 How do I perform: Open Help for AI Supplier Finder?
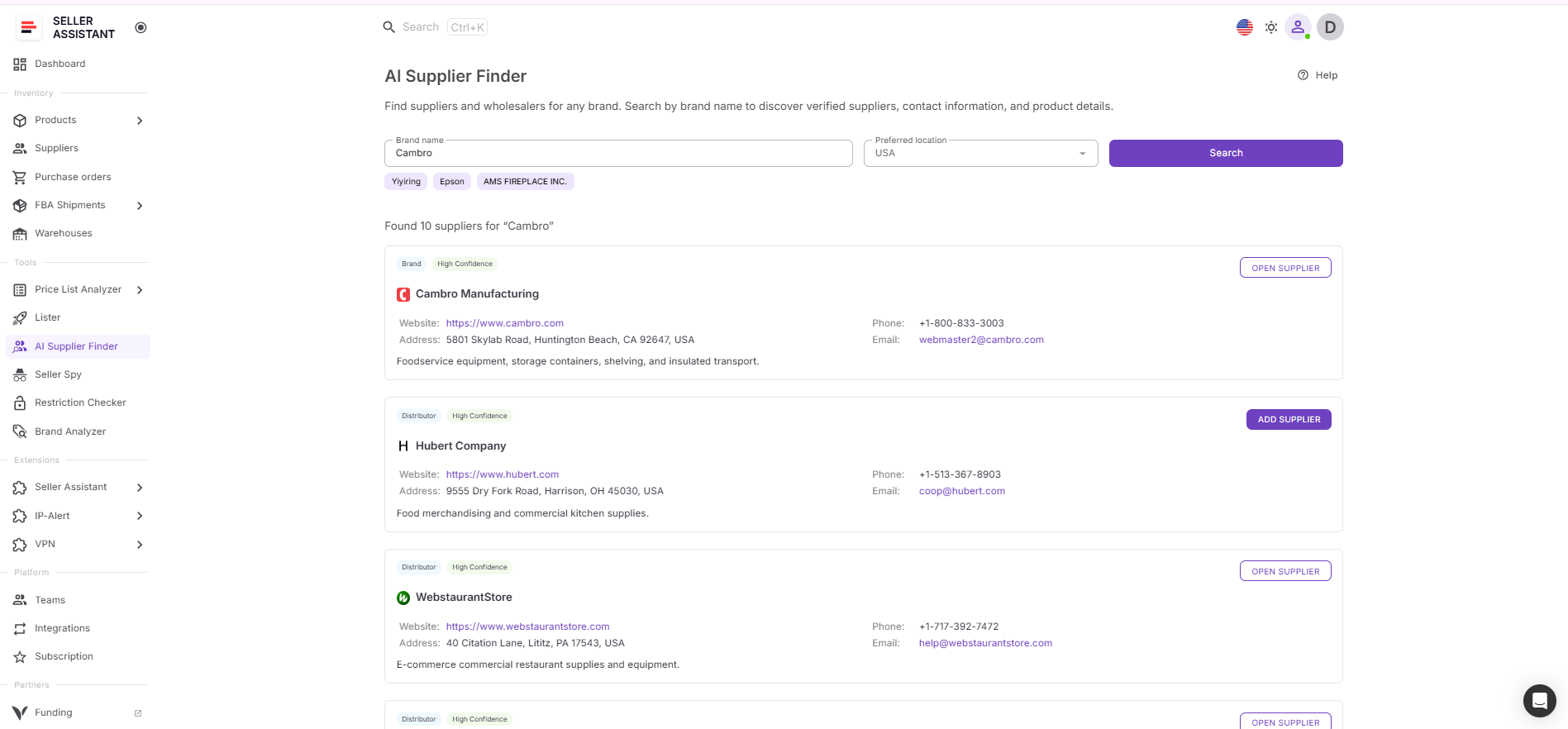tap(1318, 75)
